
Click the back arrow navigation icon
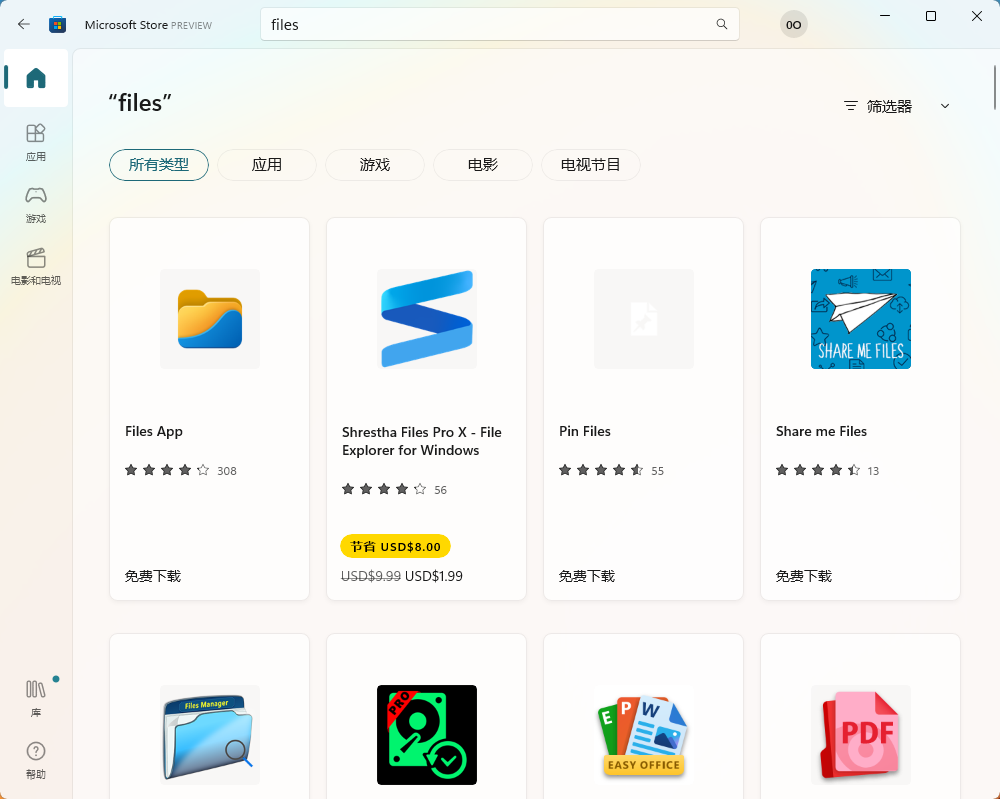(23, 24)
